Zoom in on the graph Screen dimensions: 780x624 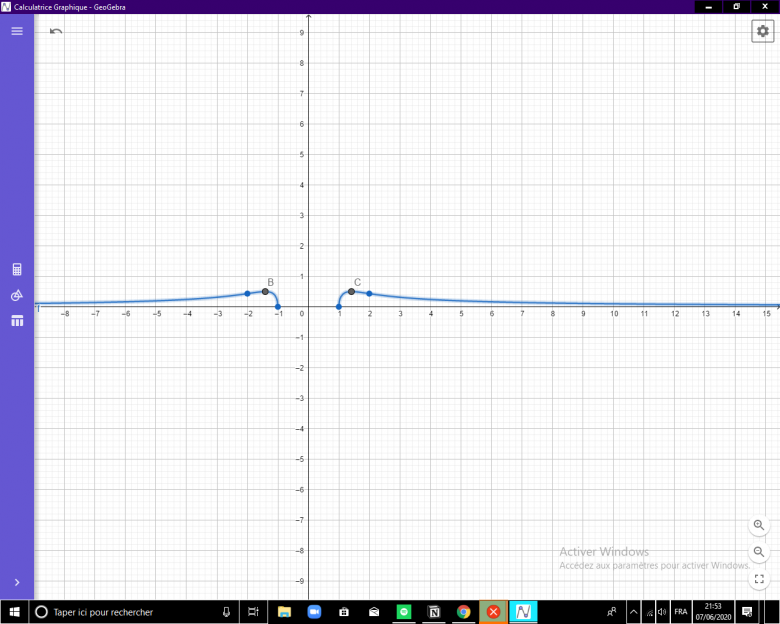[x=759, y=525]
